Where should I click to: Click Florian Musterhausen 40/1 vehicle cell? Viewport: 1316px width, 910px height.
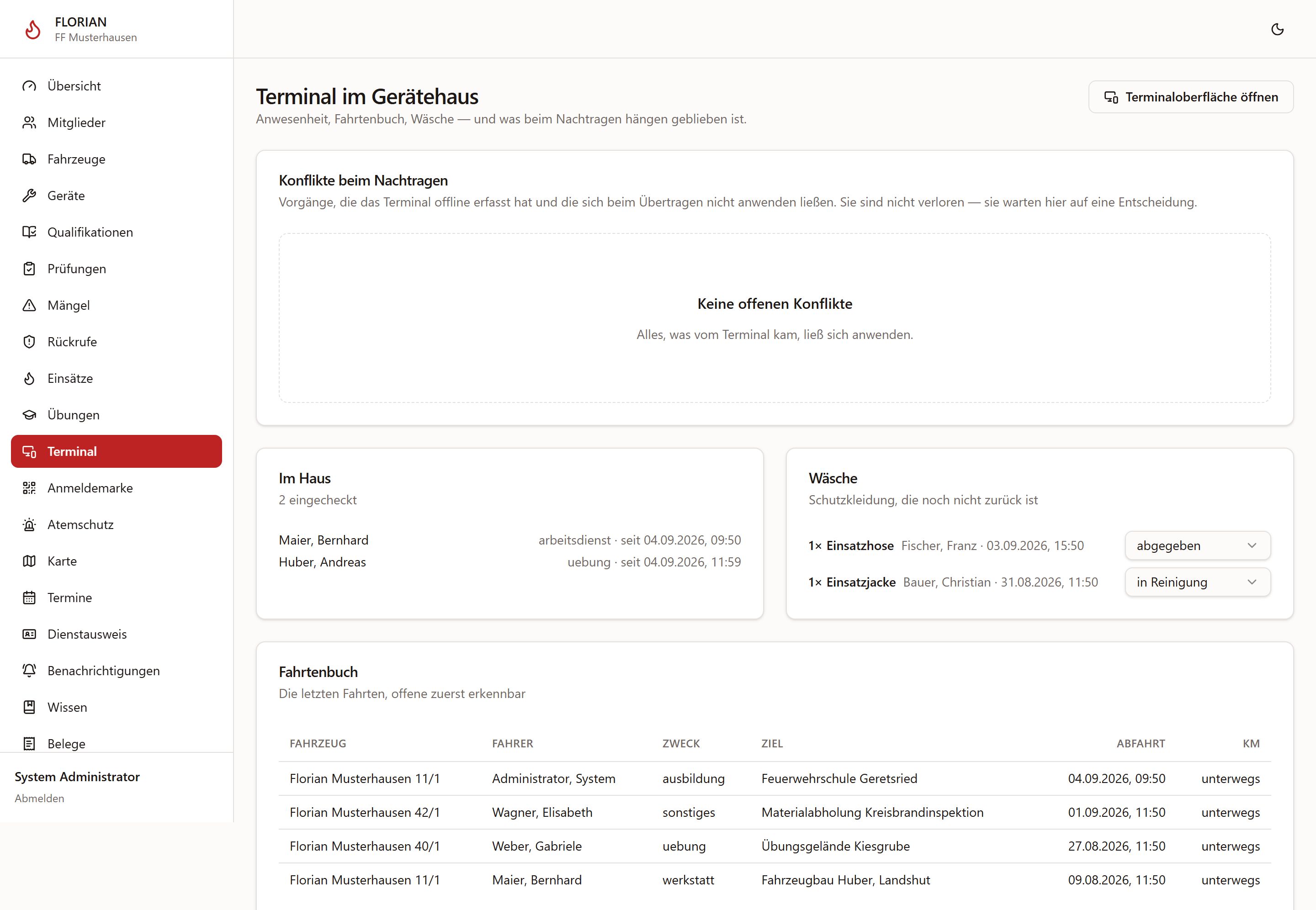tap(364, 846)
